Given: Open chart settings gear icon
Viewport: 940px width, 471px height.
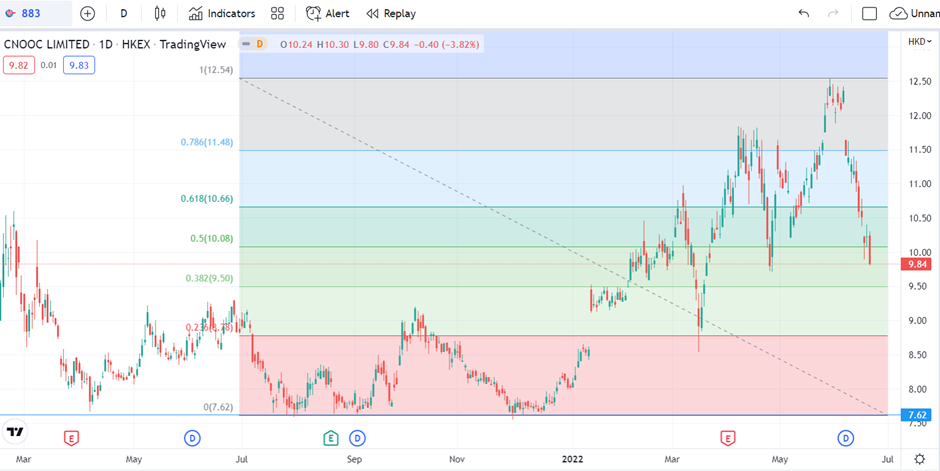Looking at the screenshot, I should tap(919, 460).
